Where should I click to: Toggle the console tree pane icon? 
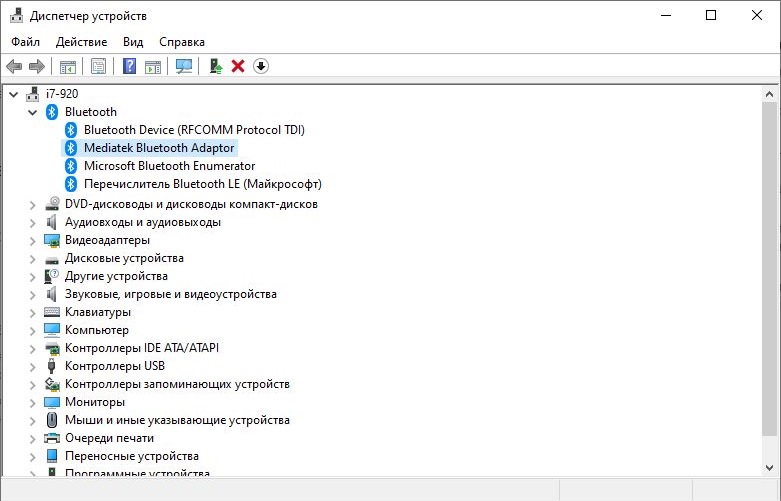click(x=68, y=66)
